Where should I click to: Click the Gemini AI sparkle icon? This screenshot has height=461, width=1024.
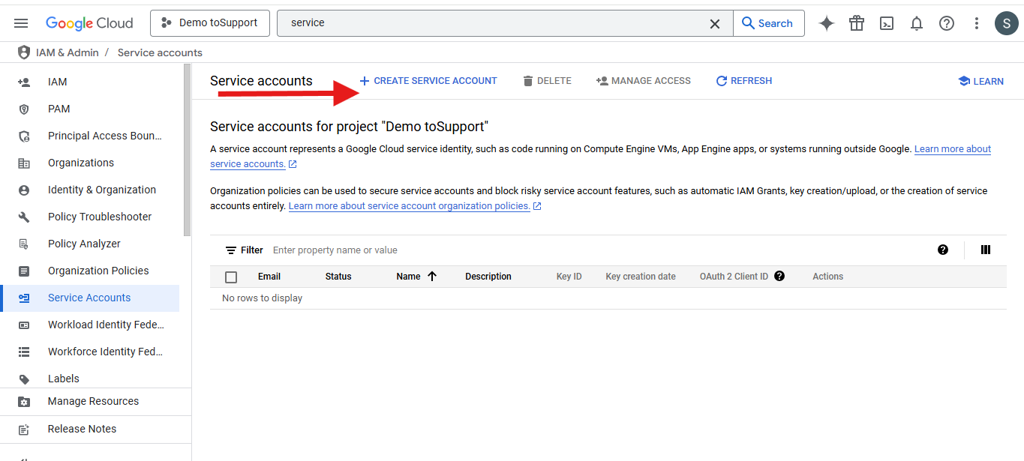(826, 23)
